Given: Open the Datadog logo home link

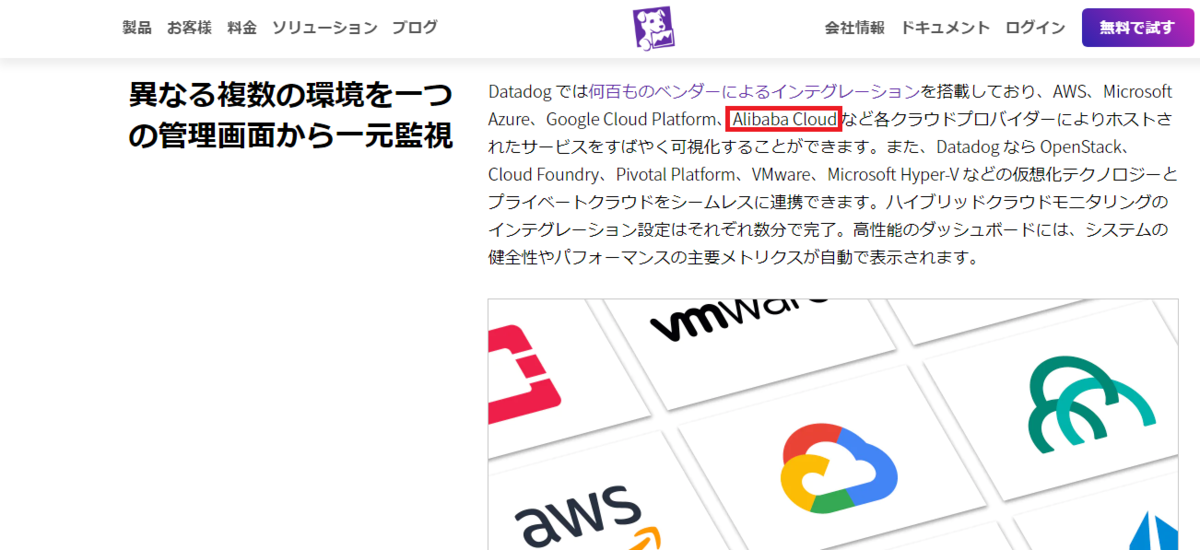Looking at the screenshot, I should (x=654, y=28).
